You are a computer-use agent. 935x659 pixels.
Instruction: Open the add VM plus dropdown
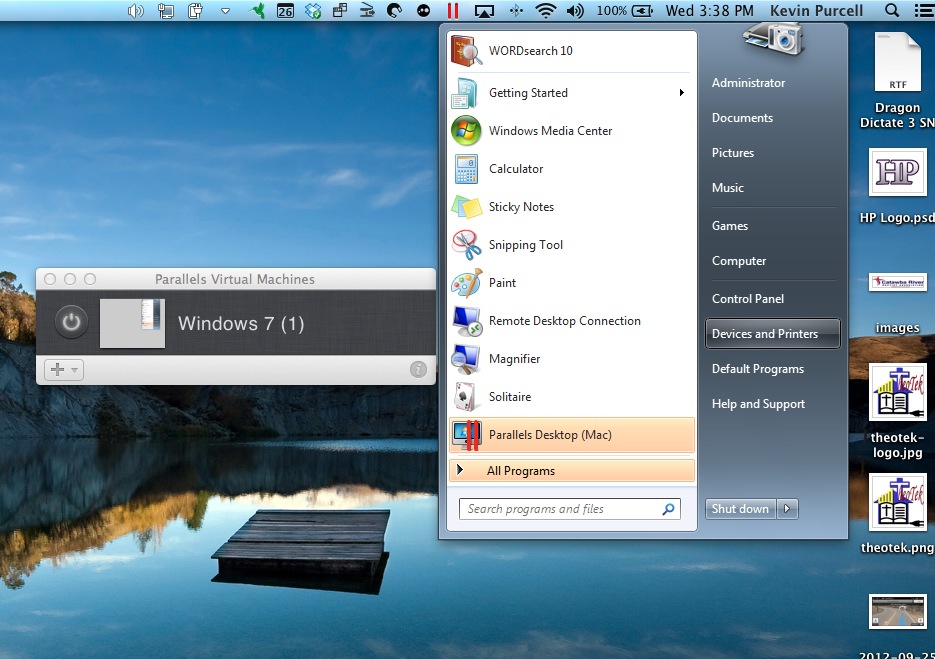[x=64, y=370]
